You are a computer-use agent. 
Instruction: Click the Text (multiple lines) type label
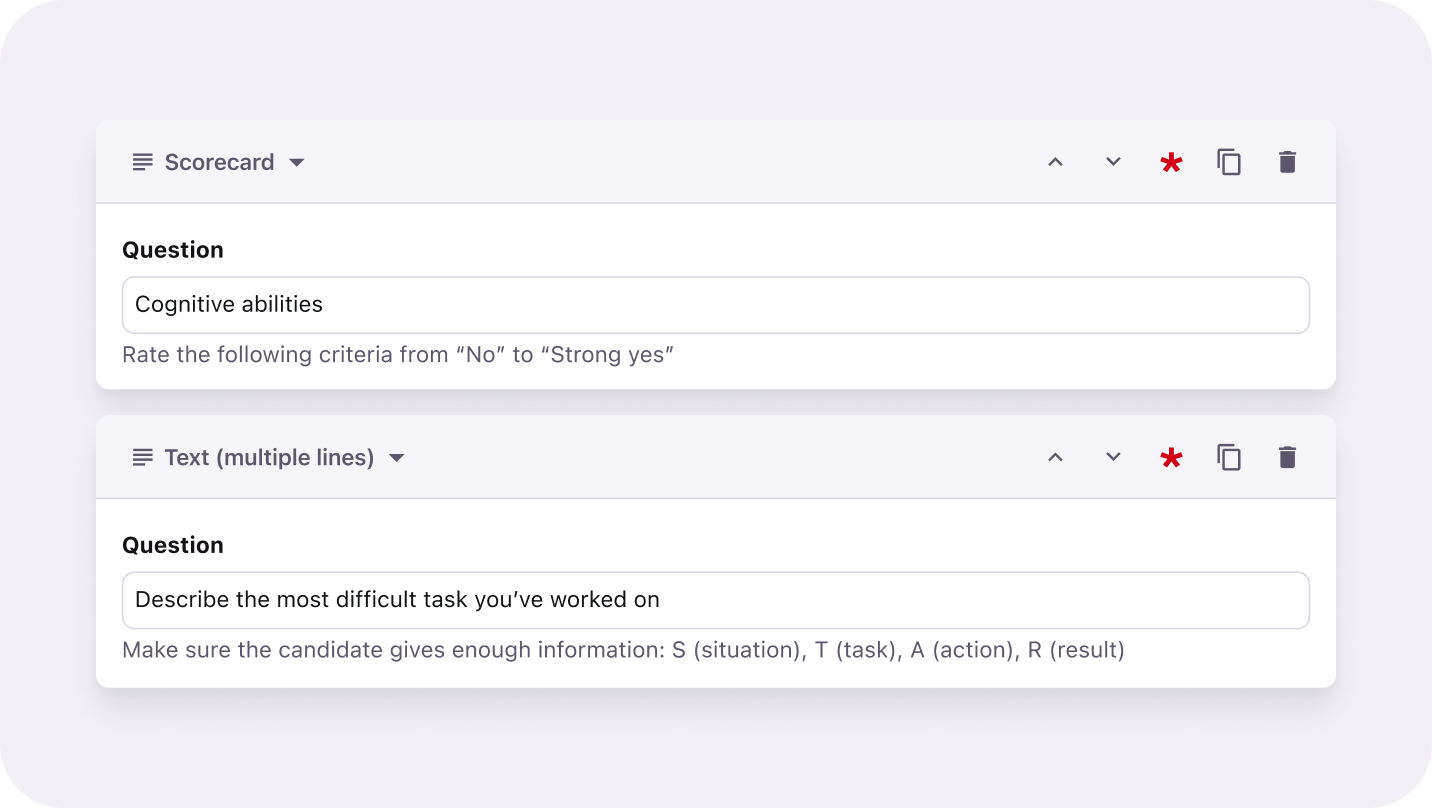coord(269,457)
